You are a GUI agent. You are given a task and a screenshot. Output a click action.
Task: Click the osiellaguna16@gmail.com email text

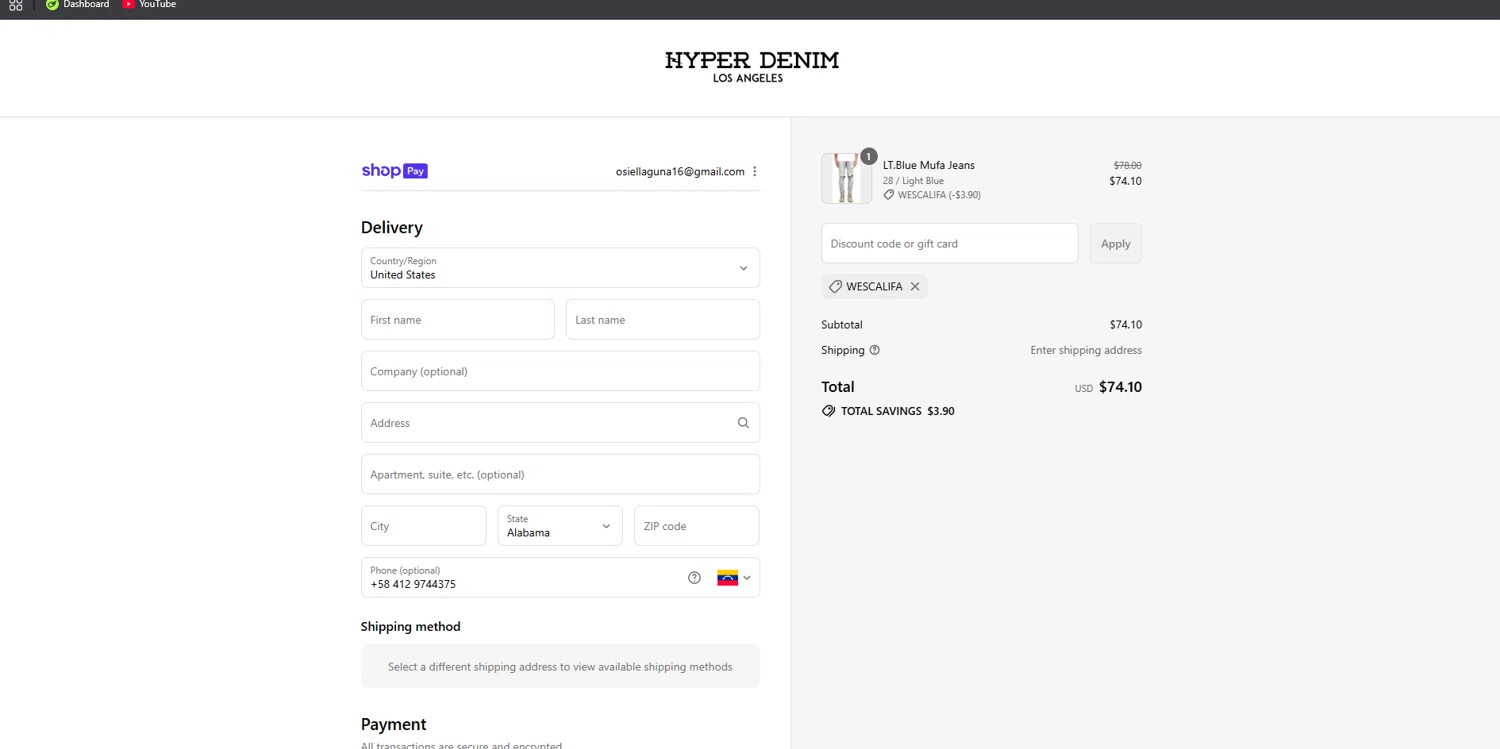click(x=680, y=171)
